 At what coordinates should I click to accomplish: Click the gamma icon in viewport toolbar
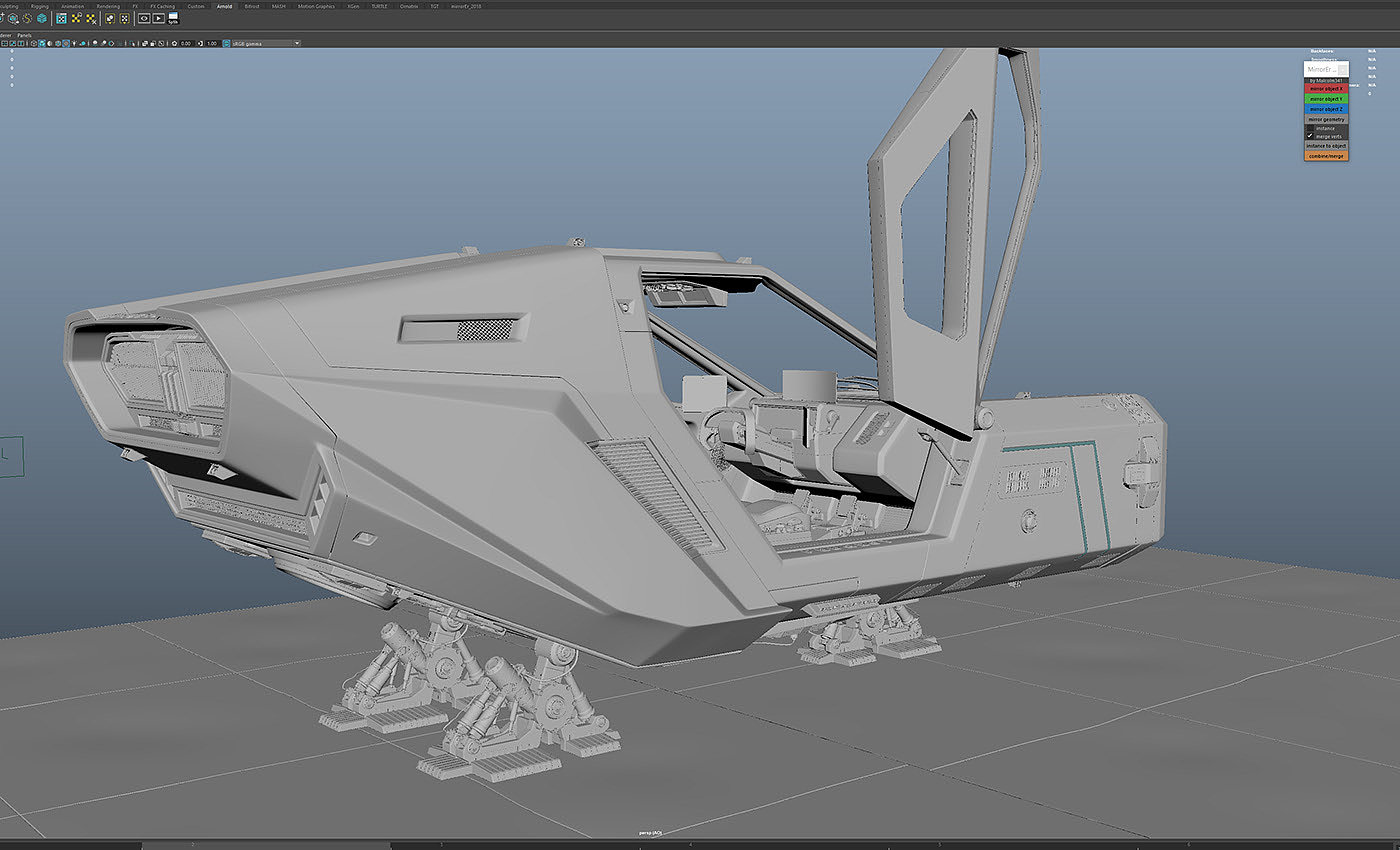[x=200, y=43]
